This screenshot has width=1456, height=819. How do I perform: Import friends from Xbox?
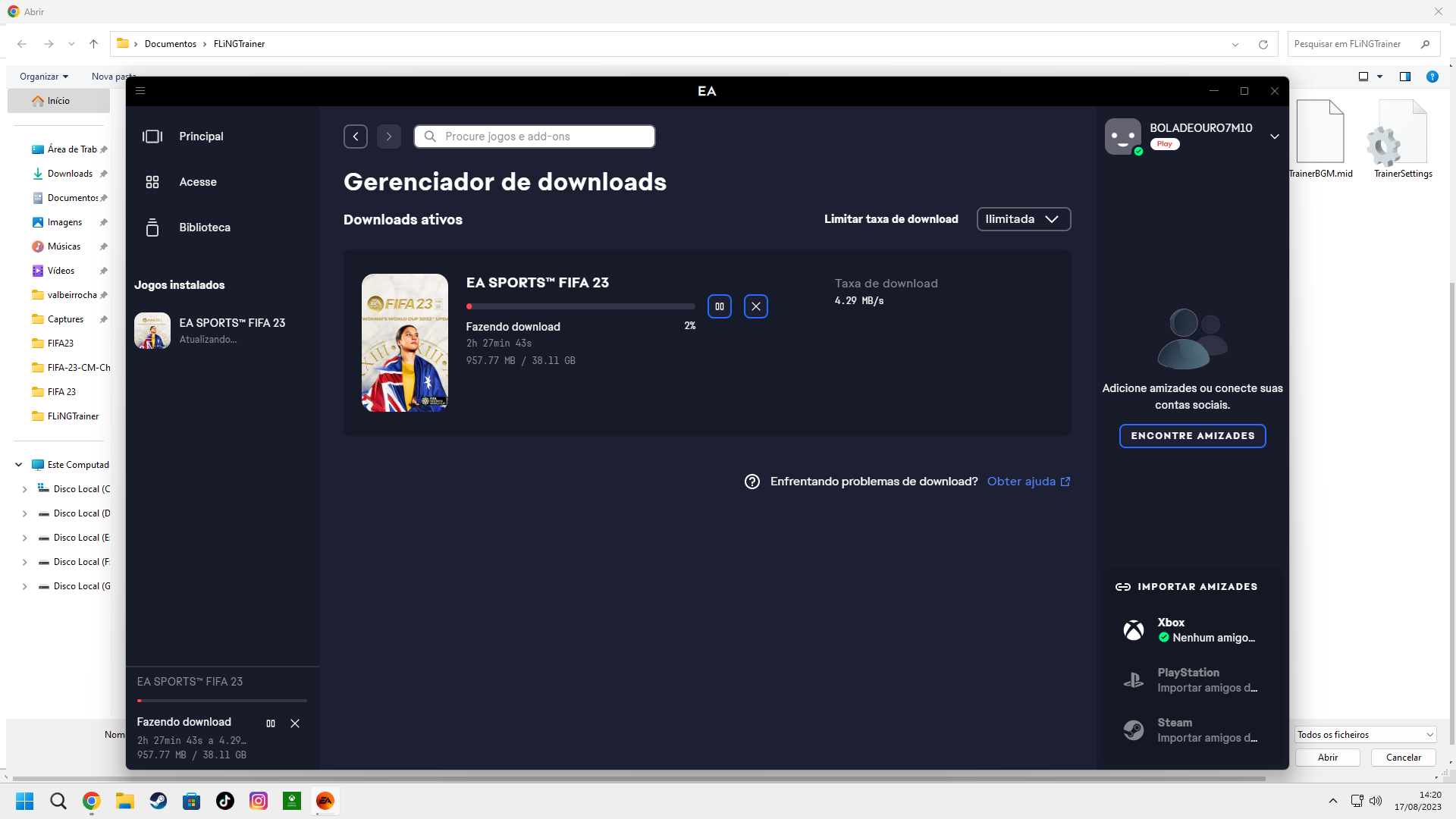(x=1193, y=630)
